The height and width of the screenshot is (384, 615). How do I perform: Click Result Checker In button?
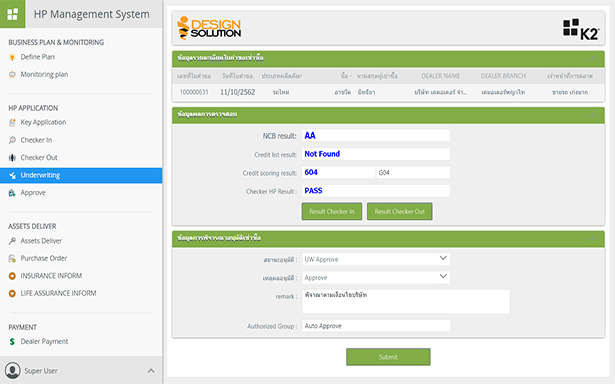332,211
